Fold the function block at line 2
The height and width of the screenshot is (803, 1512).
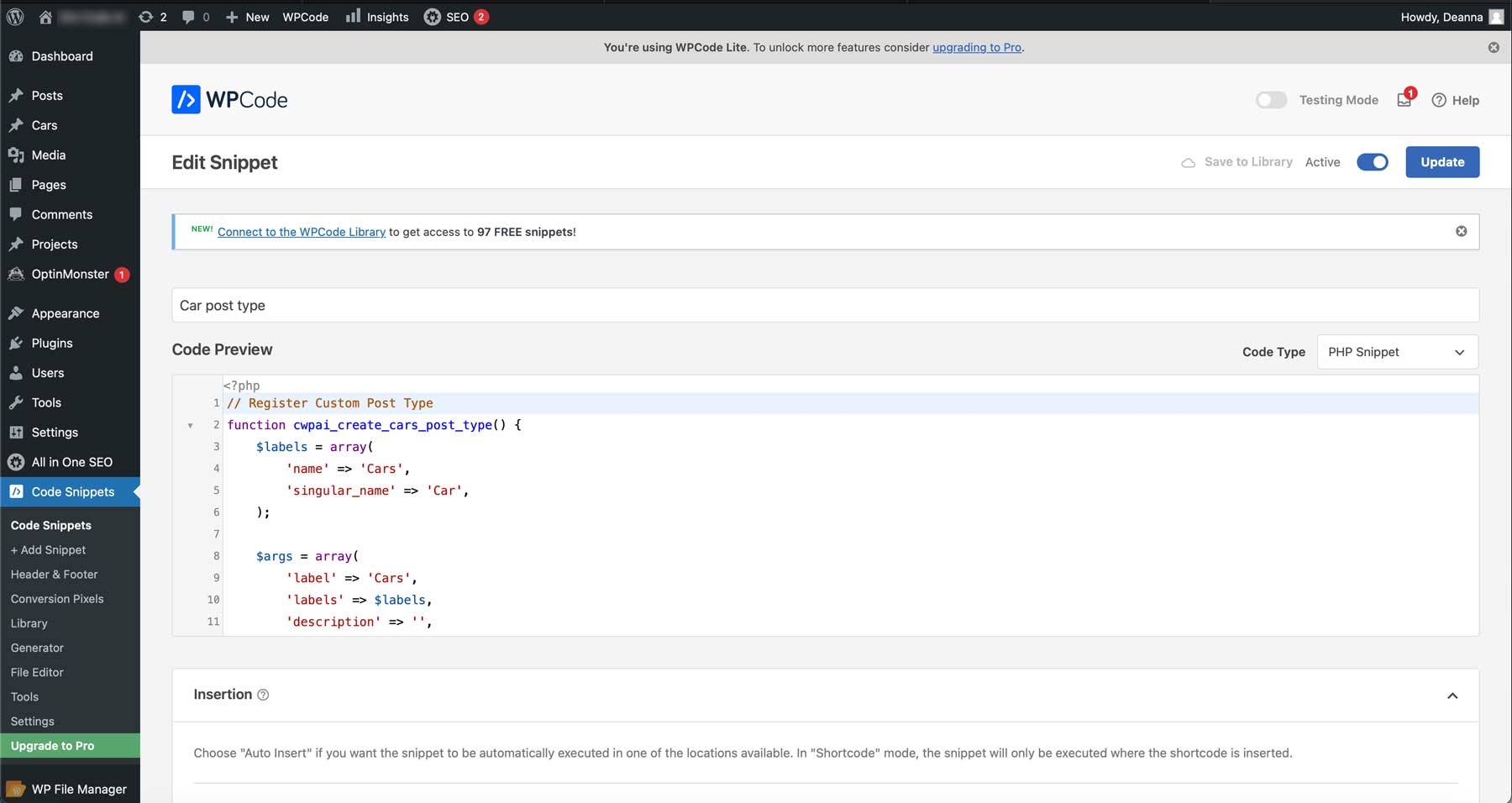(x=190, y=425)
